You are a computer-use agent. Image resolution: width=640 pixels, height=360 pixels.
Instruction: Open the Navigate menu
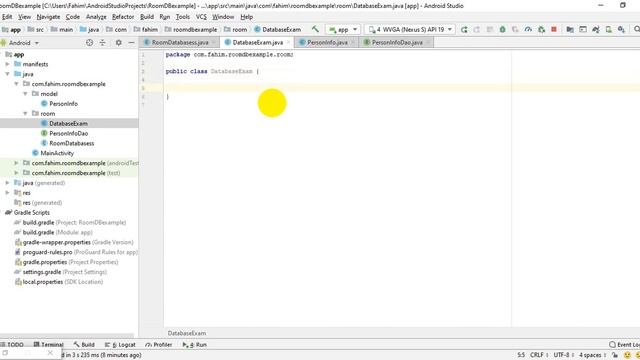[x=48, y=17]
